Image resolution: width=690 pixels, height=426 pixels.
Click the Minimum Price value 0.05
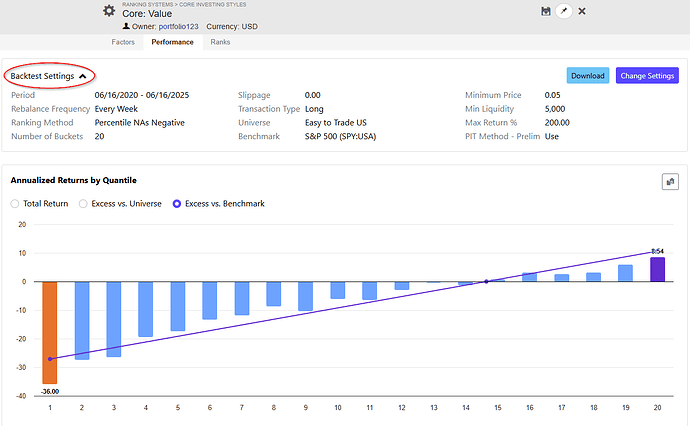tap(552, 95)
